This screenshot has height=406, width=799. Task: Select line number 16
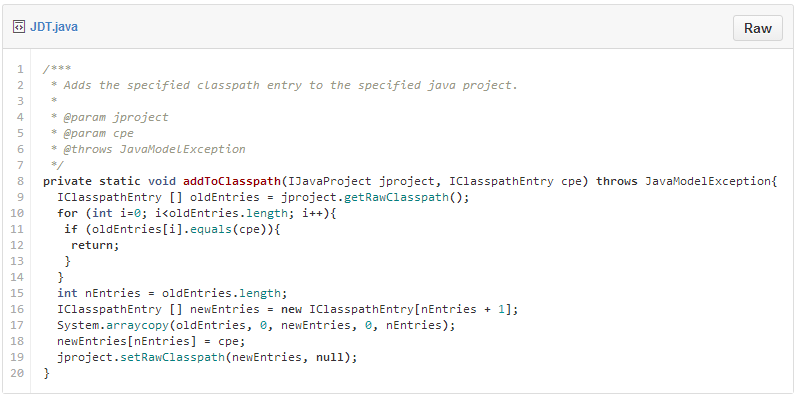(x=19, y=309)
